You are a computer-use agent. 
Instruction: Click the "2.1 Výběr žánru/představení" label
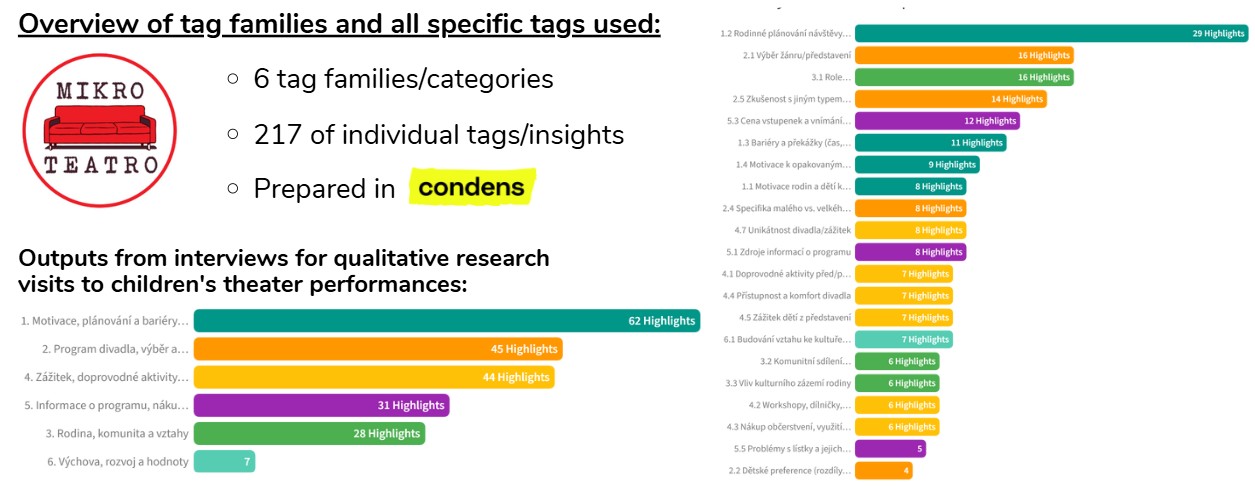797,55
